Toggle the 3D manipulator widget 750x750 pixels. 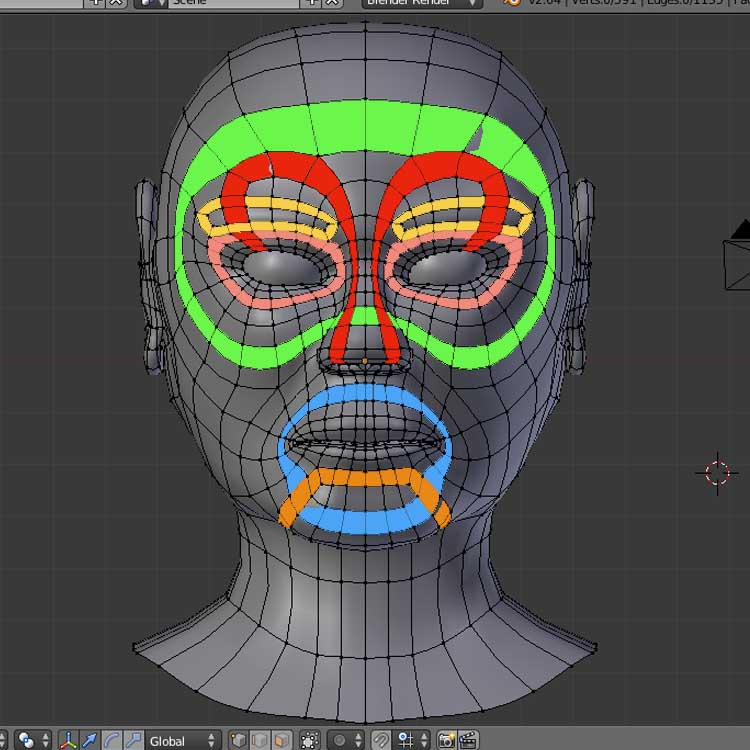(x=68, y=740)
